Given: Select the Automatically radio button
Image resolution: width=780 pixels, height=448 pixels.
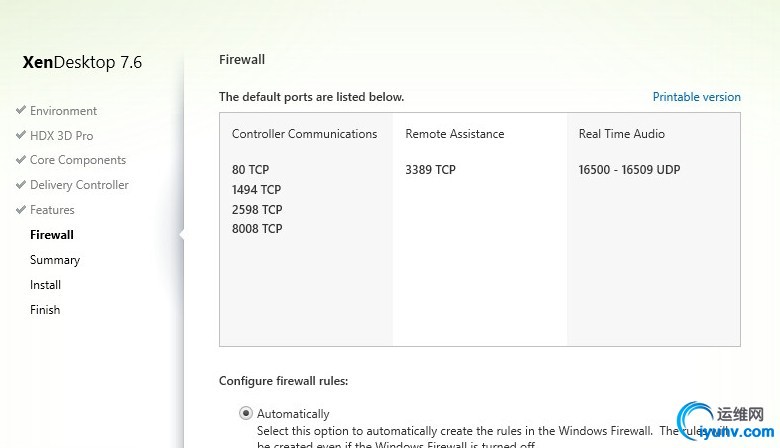Looking at the screenshot, I should 246,413.
